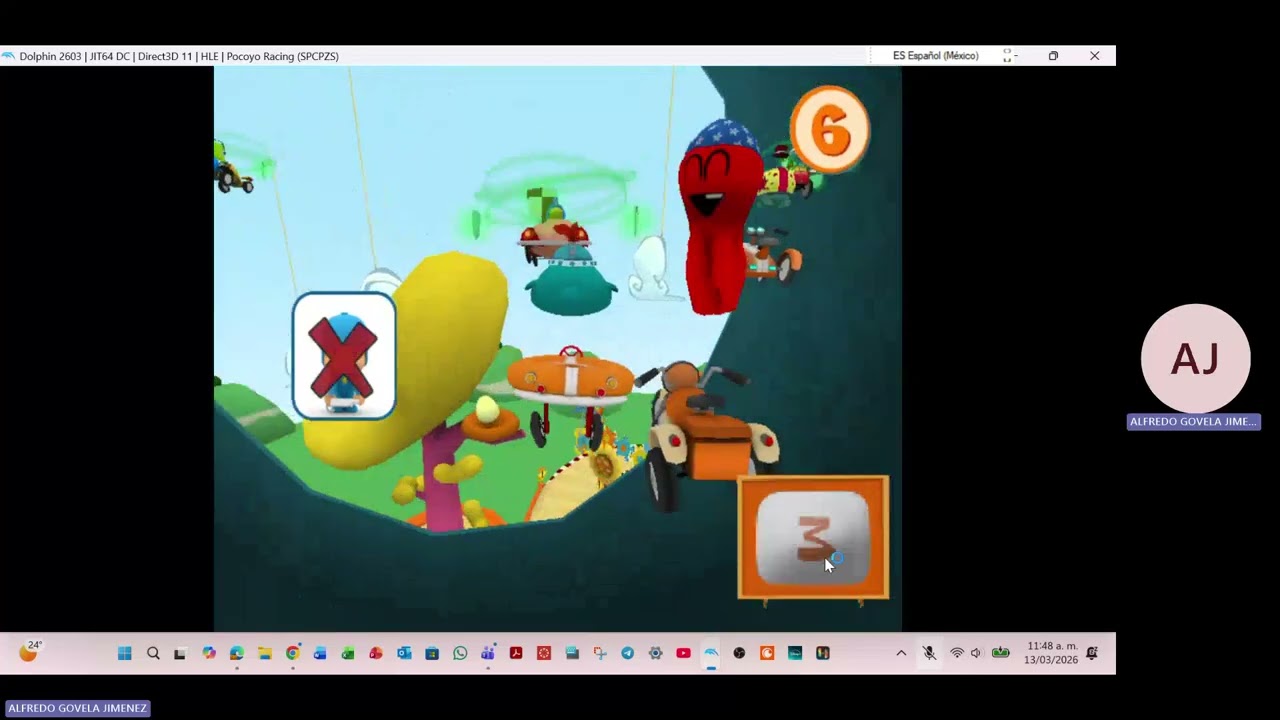Image resolution: width=1280 pixels, height=720 pixels.
Task: Open Disney+ from the taskbar
Action: pyautogui.click(x=795, y=653)
